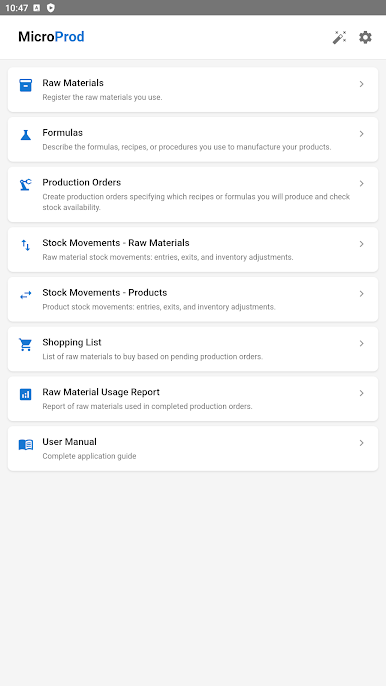The height and width of the screenshot is (686, 386).
Task: Click chevron for Stock Movements - Raw Materials
Action: tap(361, 244)
